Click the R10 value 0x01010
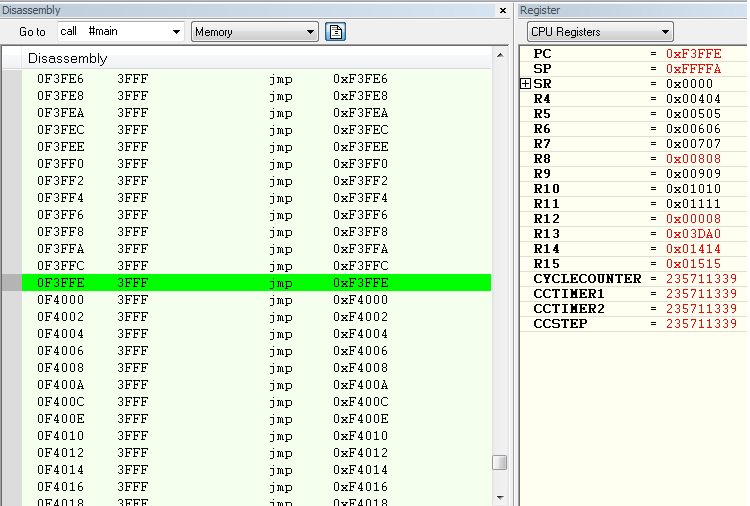Image resolution: width=750 pixels, height=506 pixels. click(694, 188)
